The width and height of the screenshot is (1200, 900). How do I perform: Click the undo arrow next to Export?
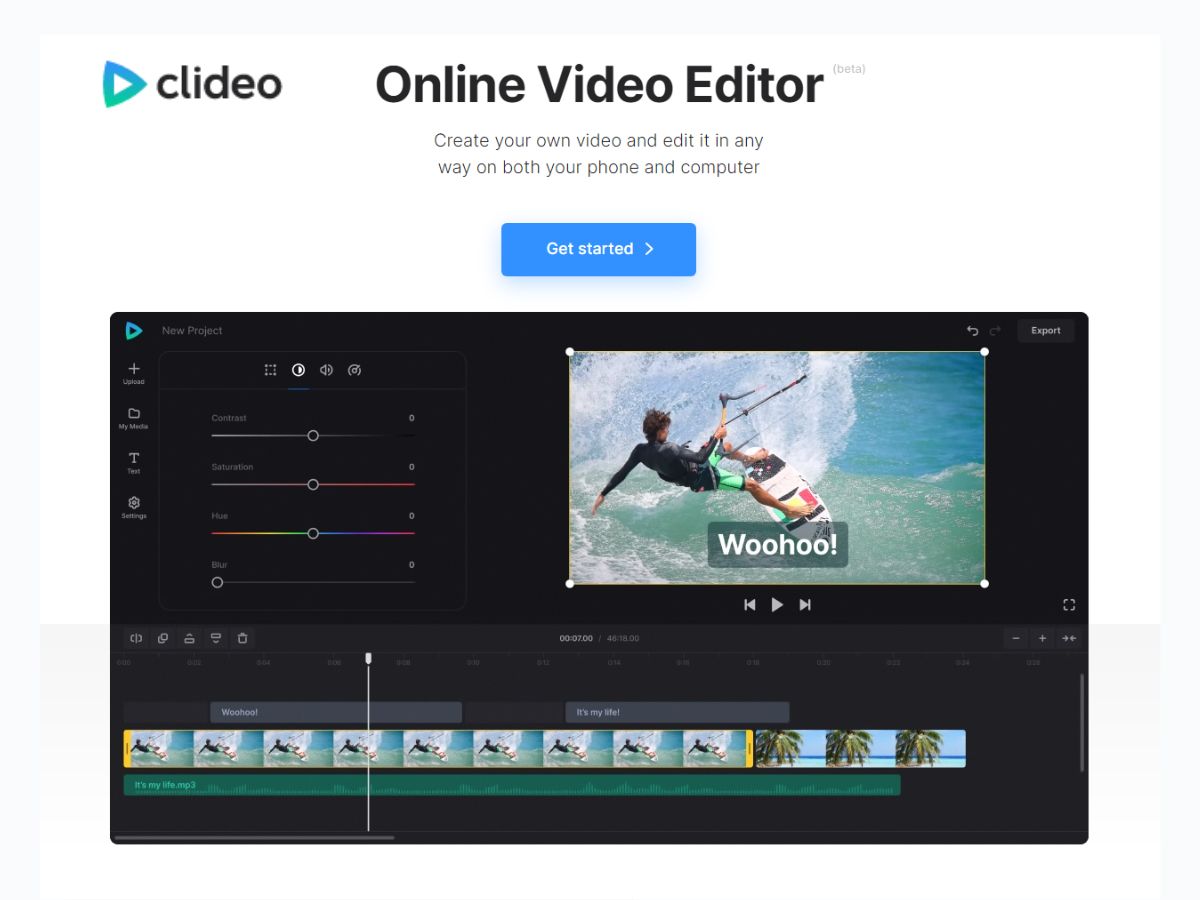[x=972, y=331]
